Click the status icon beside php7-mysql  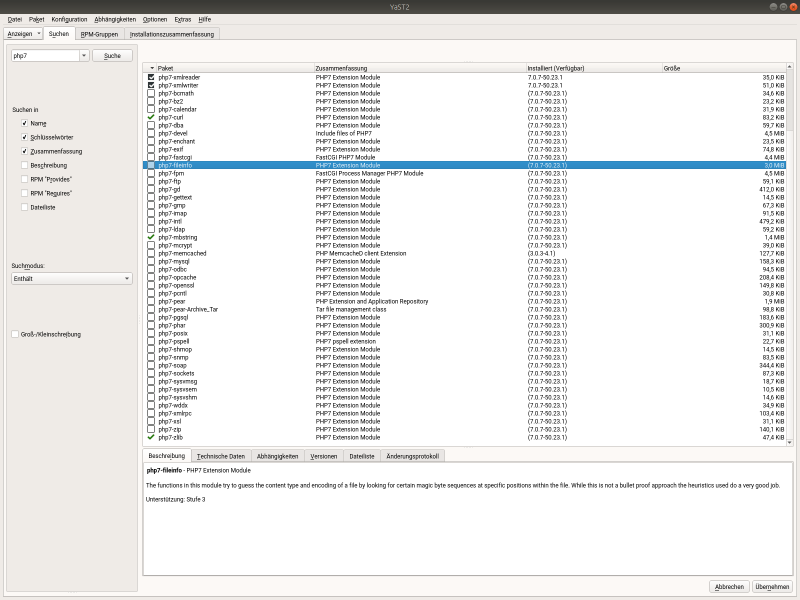(x=151, y=261)
